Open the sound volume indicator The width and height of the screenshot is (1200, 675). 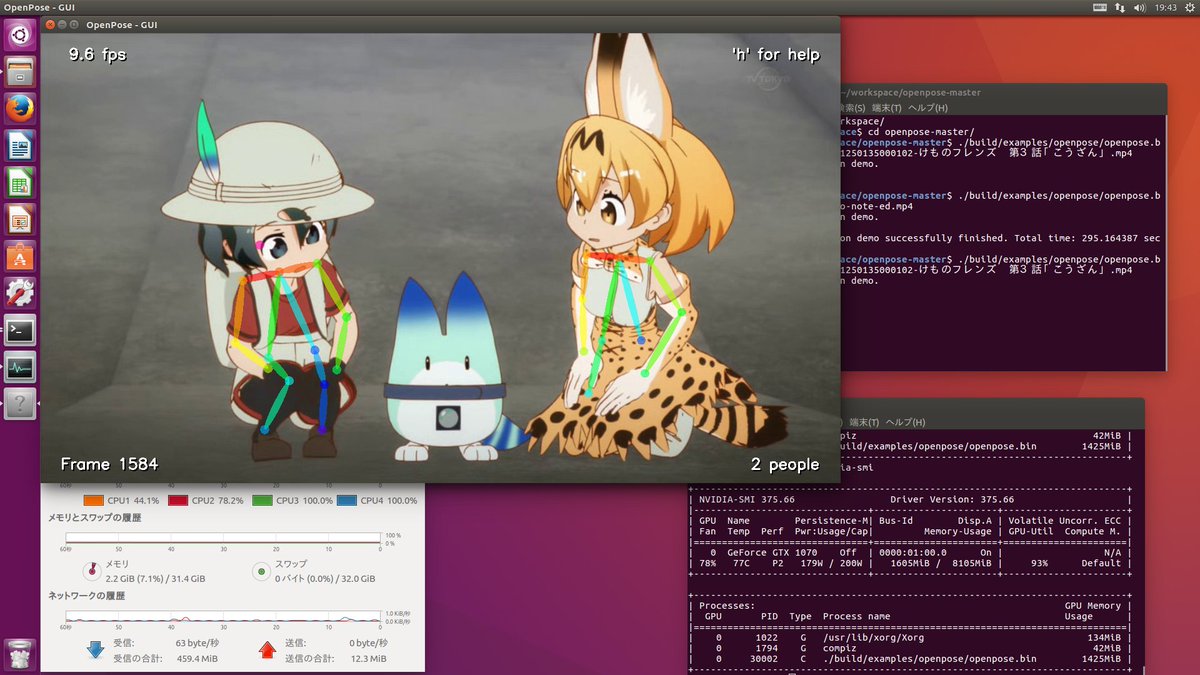coord(1141,7)
